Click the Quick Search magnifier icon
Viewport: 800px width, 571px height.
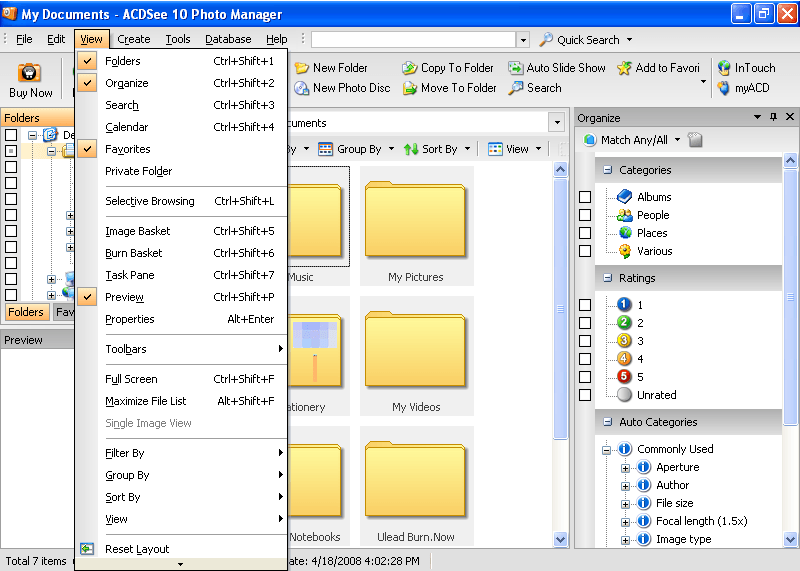tap(545, 39)
